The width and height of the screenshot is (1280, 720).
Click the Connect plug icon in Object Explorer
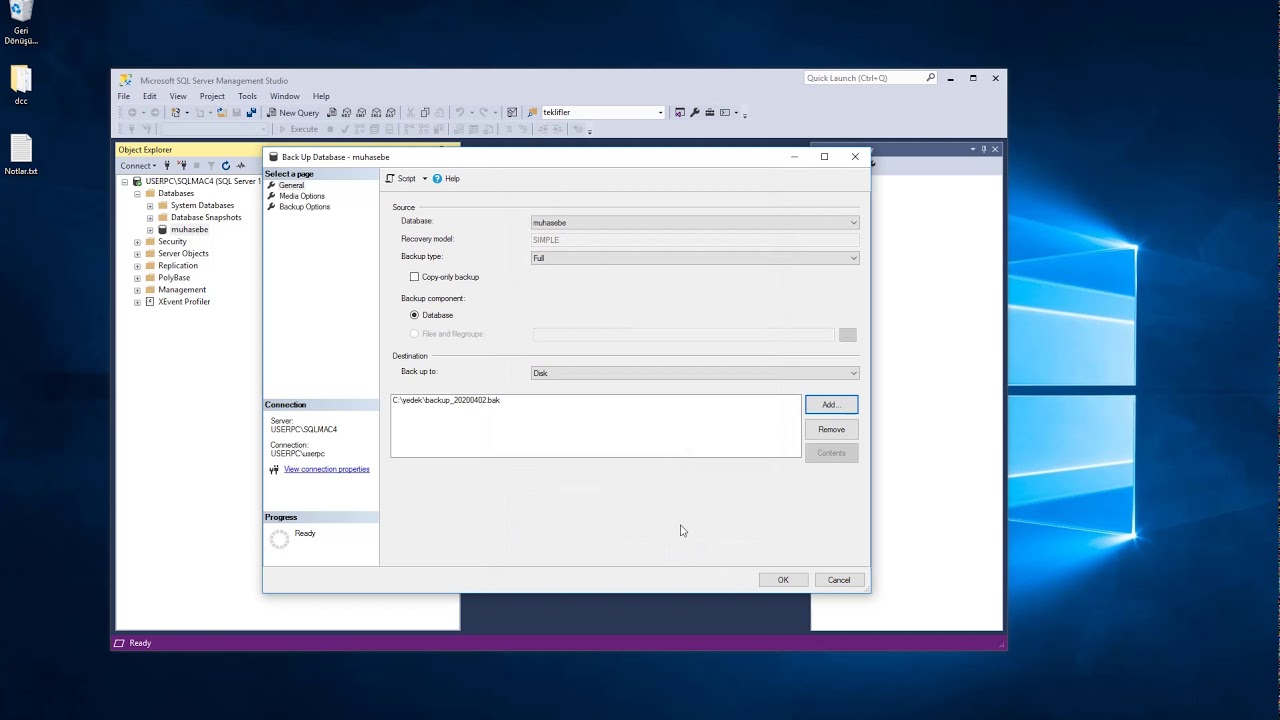coord(167,165)
